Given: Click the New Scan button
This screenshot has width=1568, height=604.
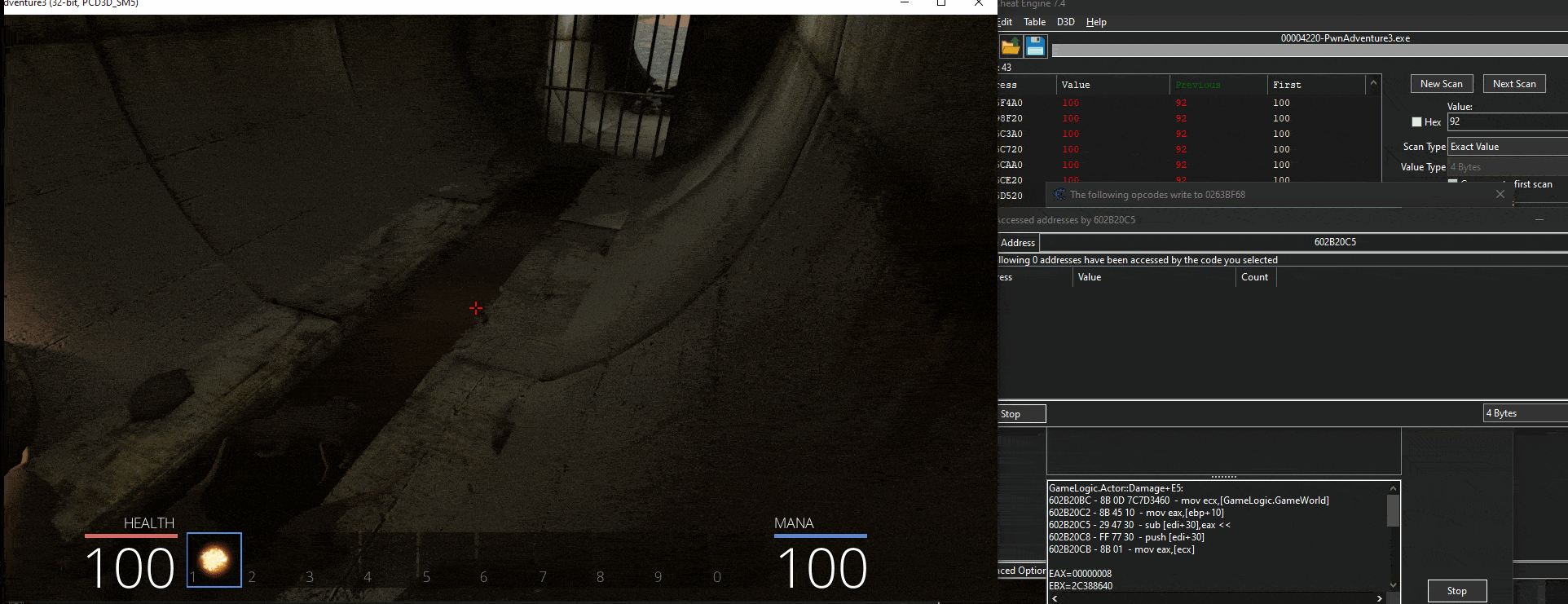Looking at the screenshot, I should coord(1442,84).
